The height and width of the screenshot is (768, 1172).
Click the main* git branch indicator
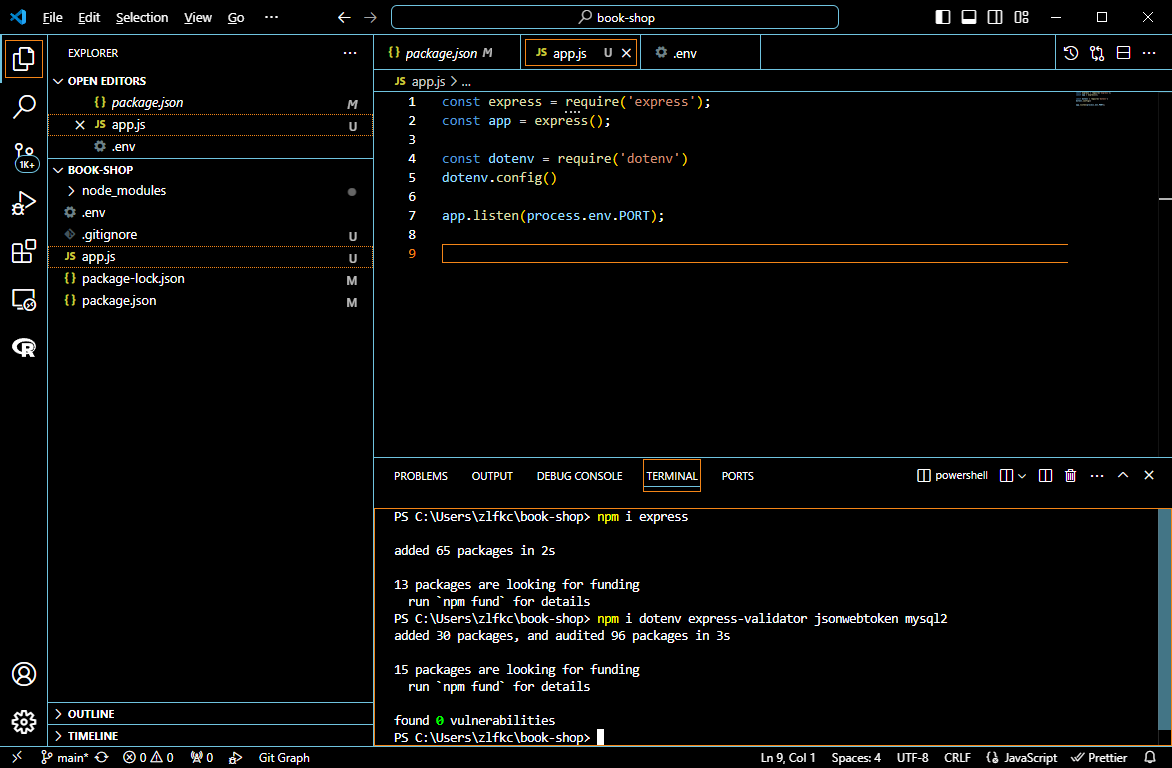click(x=64, y=758)
